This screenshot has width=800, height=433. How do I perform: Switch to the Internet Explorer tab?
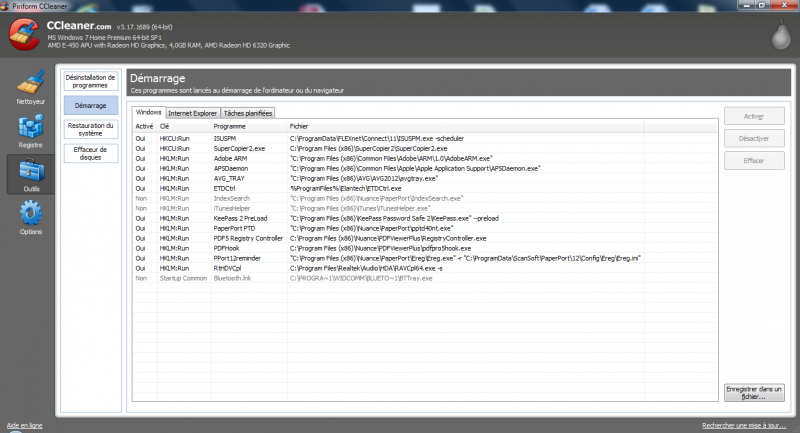click(192, 112)
